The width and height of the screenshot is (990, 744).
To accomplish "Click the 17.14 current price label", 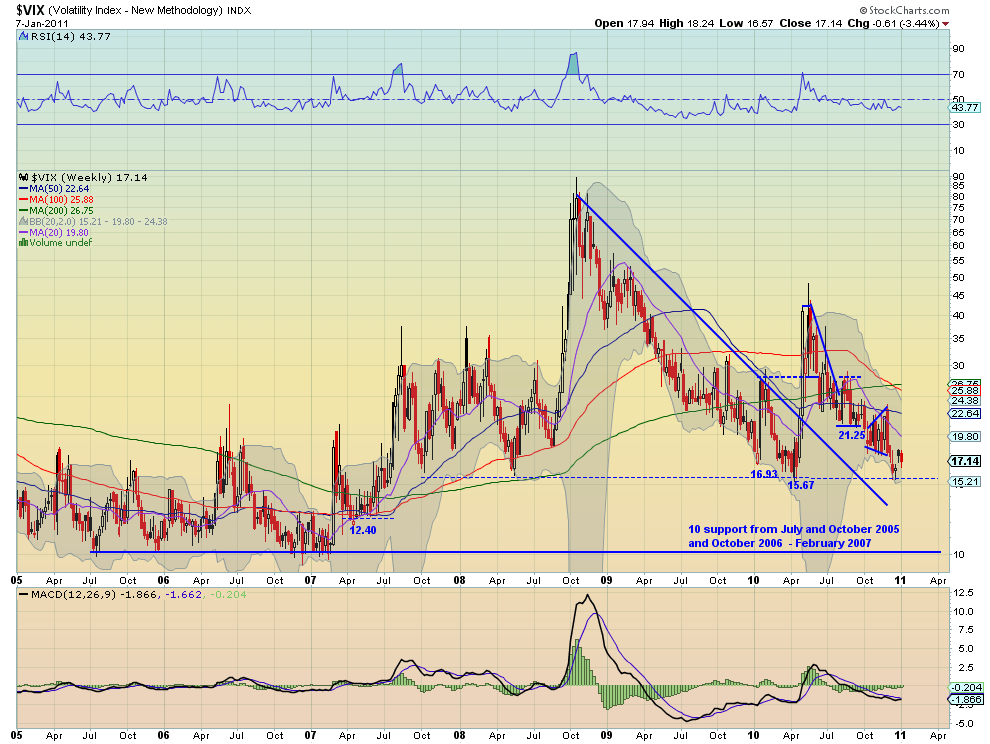I will coord(965,461).
